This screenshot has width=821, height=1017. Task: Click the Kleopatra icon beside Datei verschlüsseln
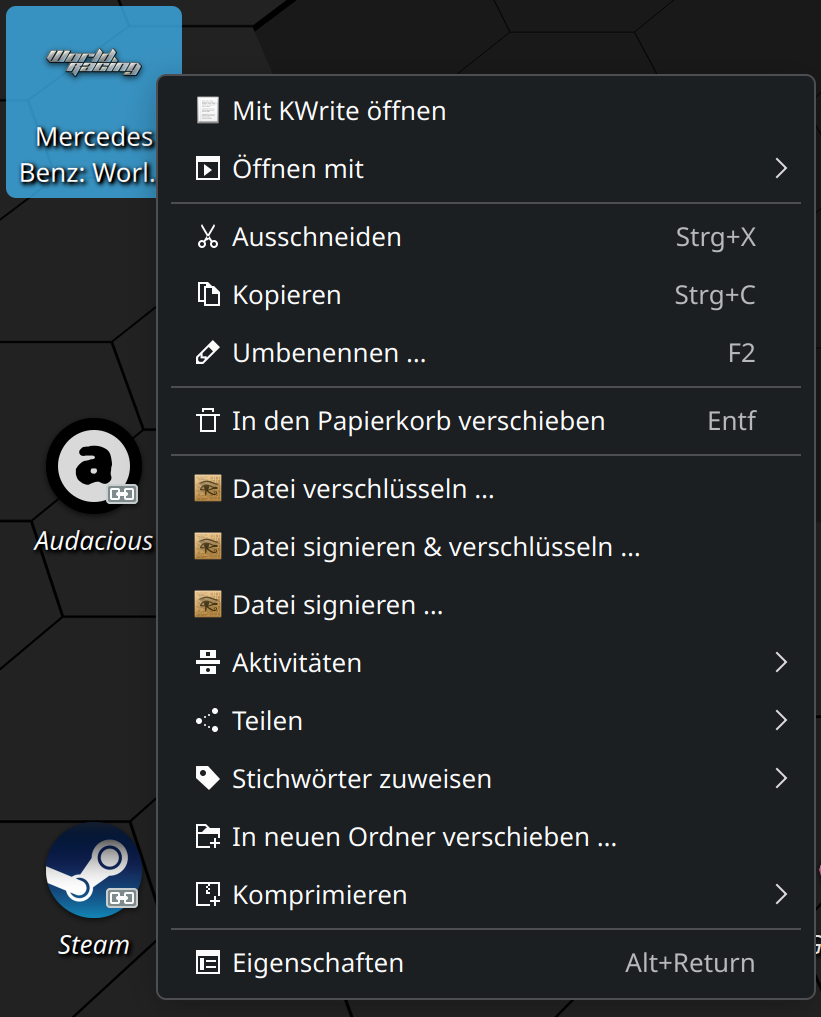pos(208,488)
